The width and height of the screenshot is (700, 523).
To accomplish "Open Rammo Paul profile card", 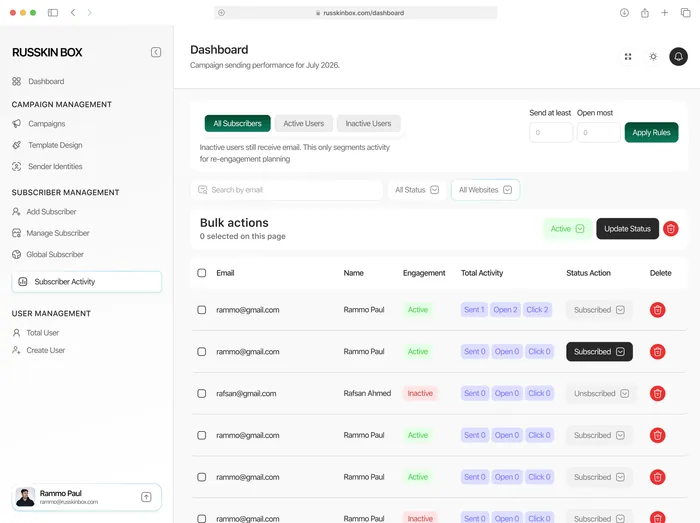I will point(87,497).
